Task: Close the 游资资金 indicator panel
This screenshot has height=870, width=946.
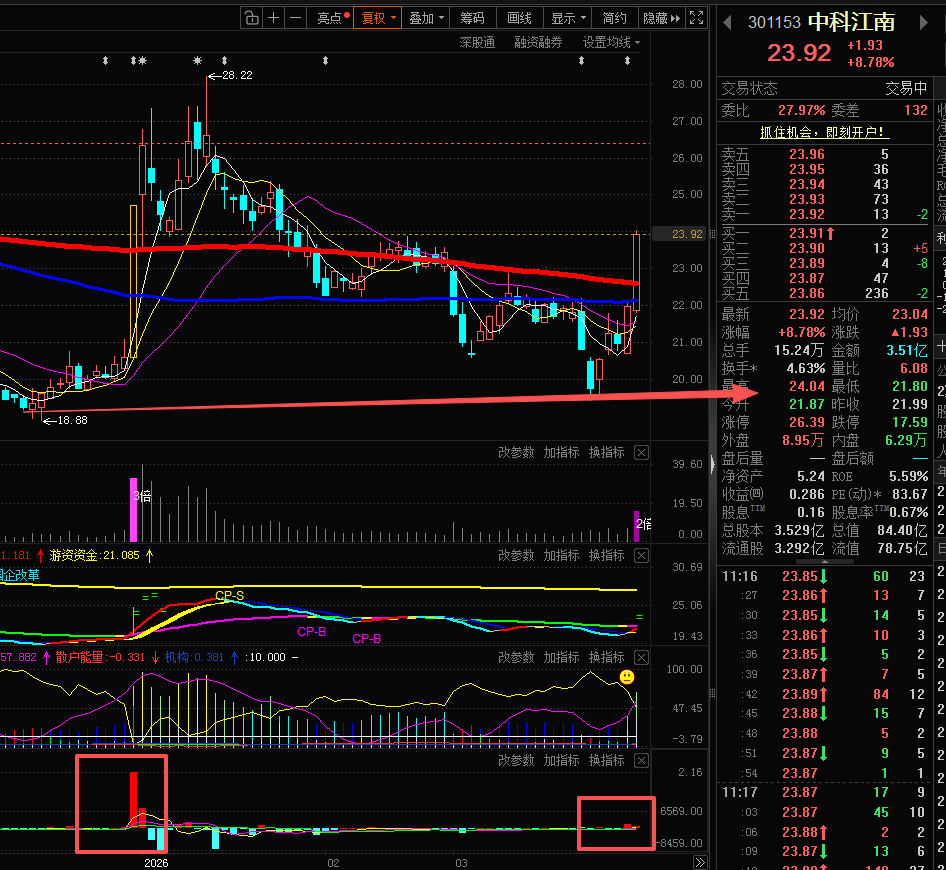Action: pos(641,556)
